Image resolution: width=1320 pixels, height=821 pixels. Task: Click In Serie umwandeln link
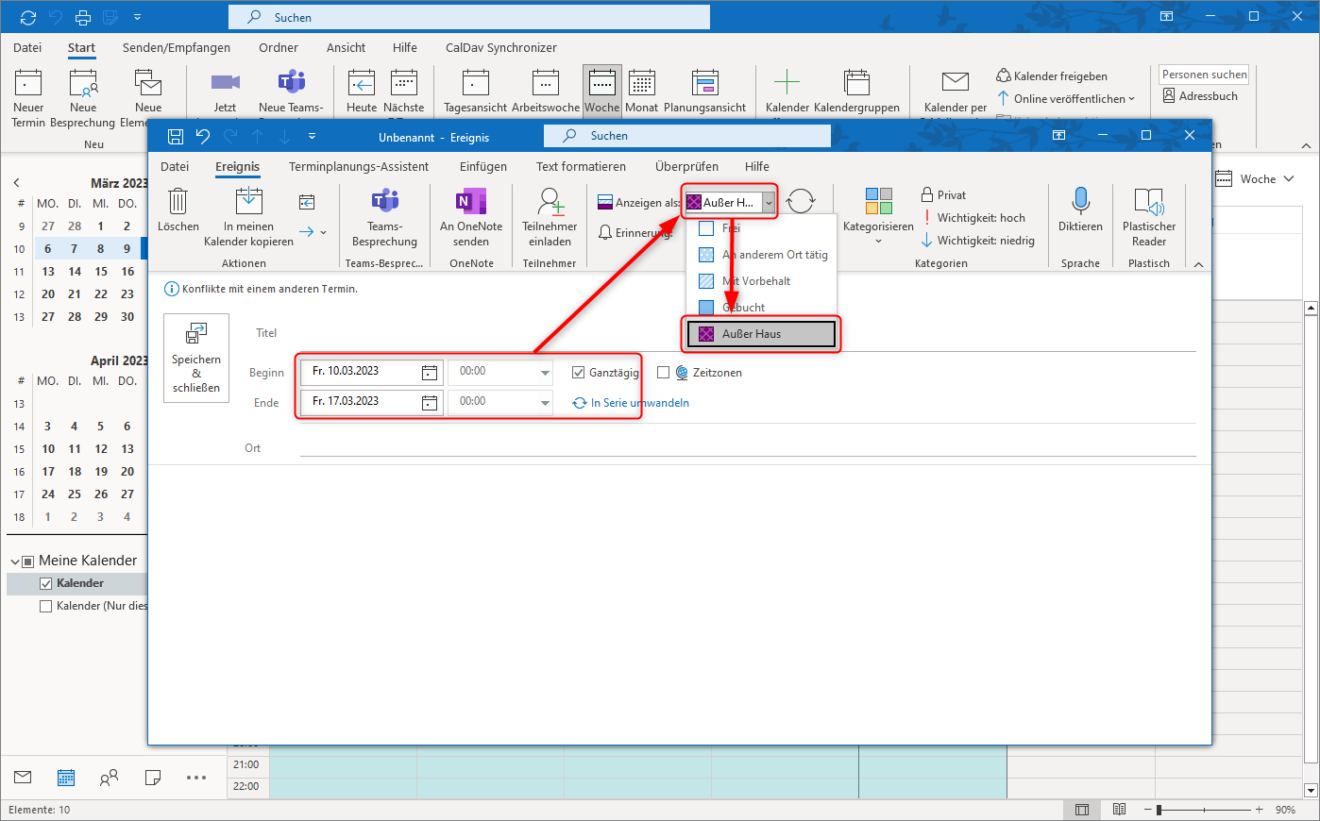(631, 403)
